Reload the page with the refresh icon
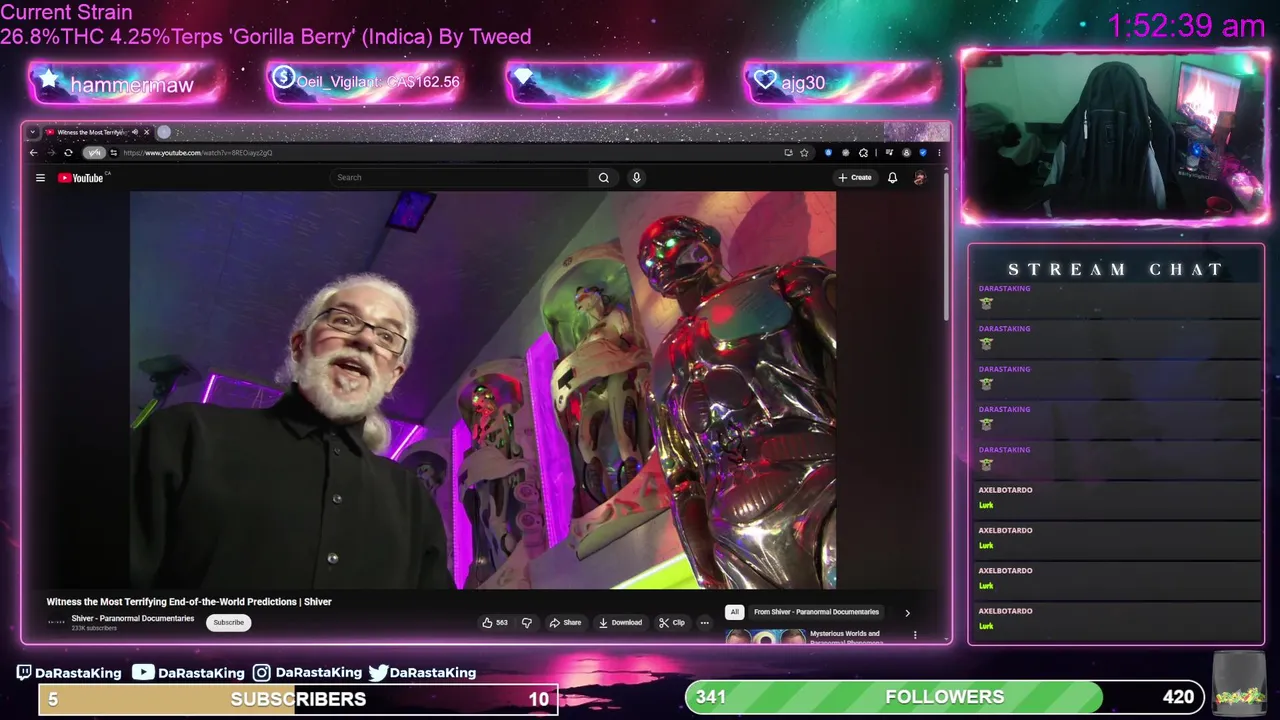The height and width of the screenshot is (720, 1280). click(x=68, y=153)
